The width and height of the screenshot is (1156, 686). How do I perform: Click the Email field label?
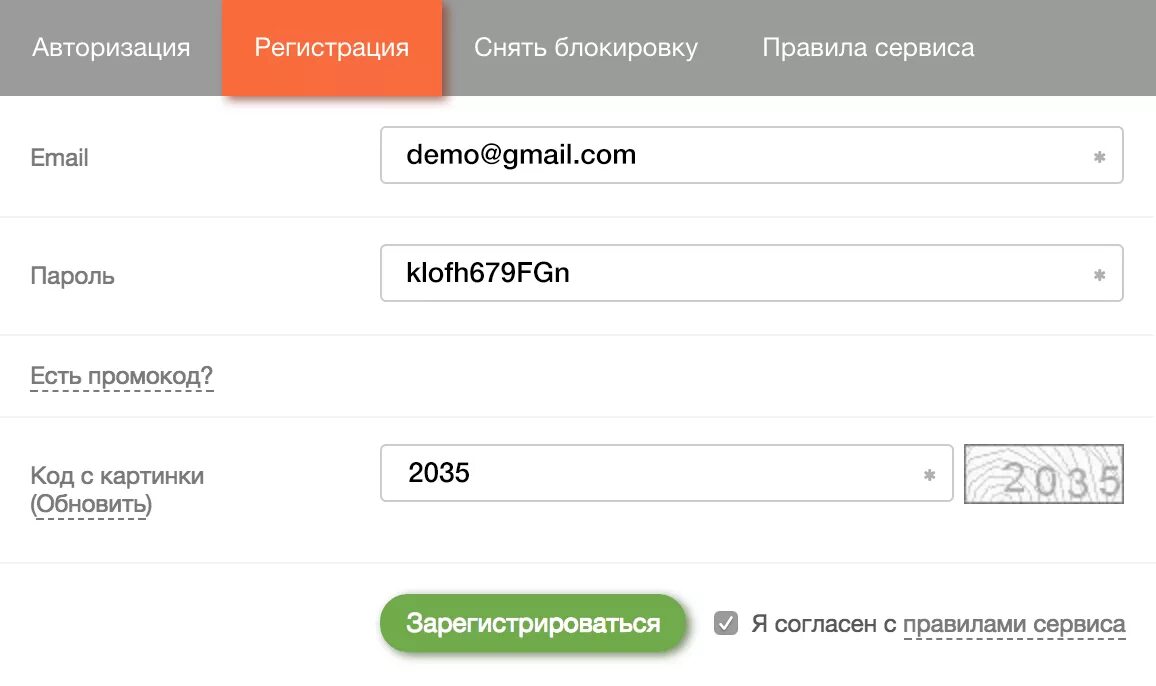(x=60, y=158)
